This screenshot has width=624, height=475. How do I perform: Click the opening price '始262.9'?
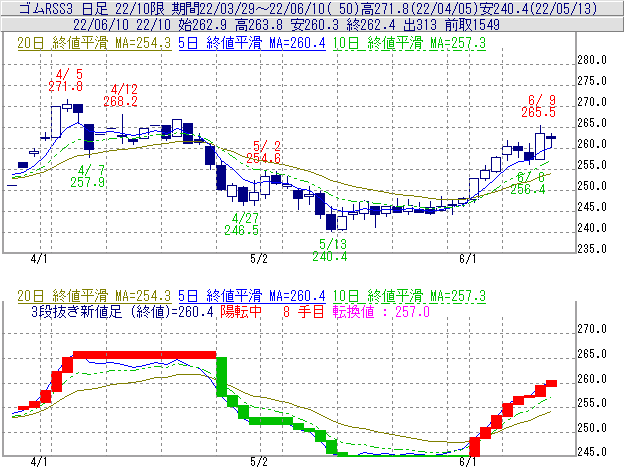[203, 25]
